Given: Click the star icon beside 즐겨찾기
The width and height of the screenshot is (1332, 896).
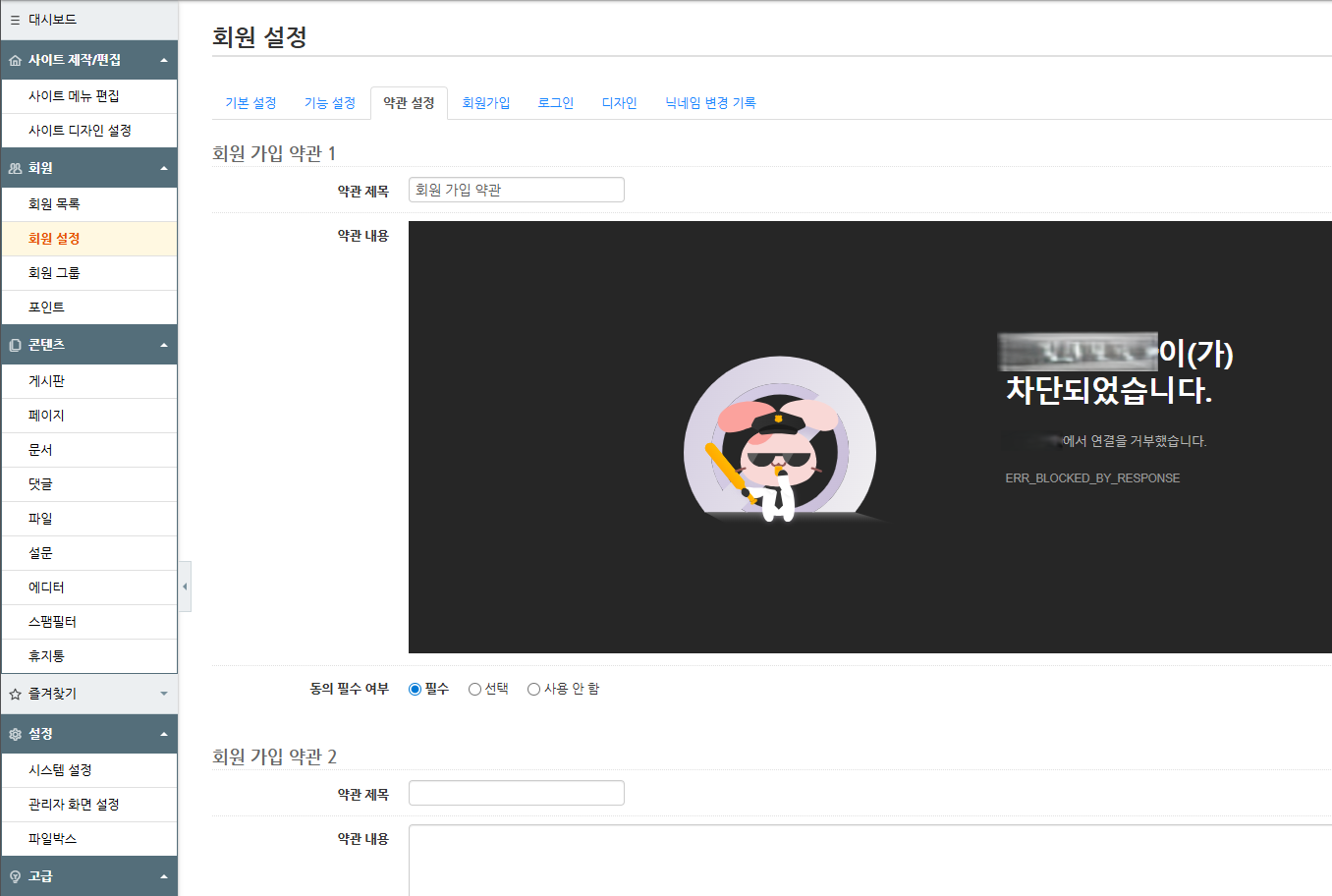Looking at the screenshot, I should tap(15, 695).
